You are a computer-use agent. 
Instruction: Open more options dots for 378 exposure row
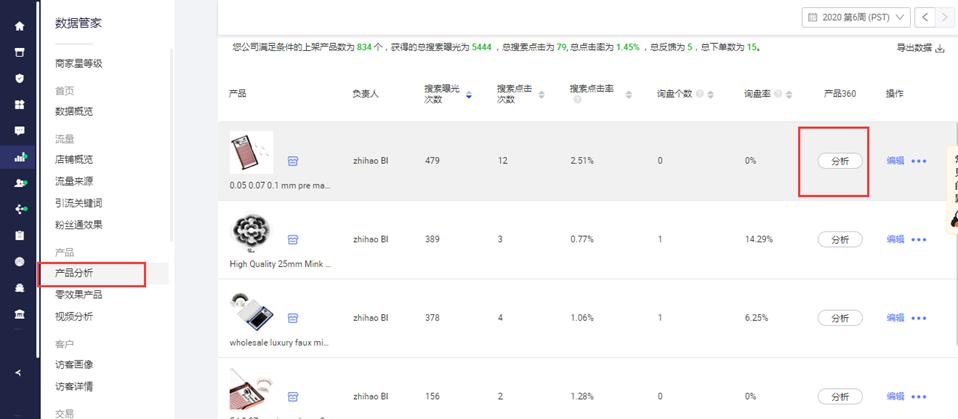click(x=919, y=318)
